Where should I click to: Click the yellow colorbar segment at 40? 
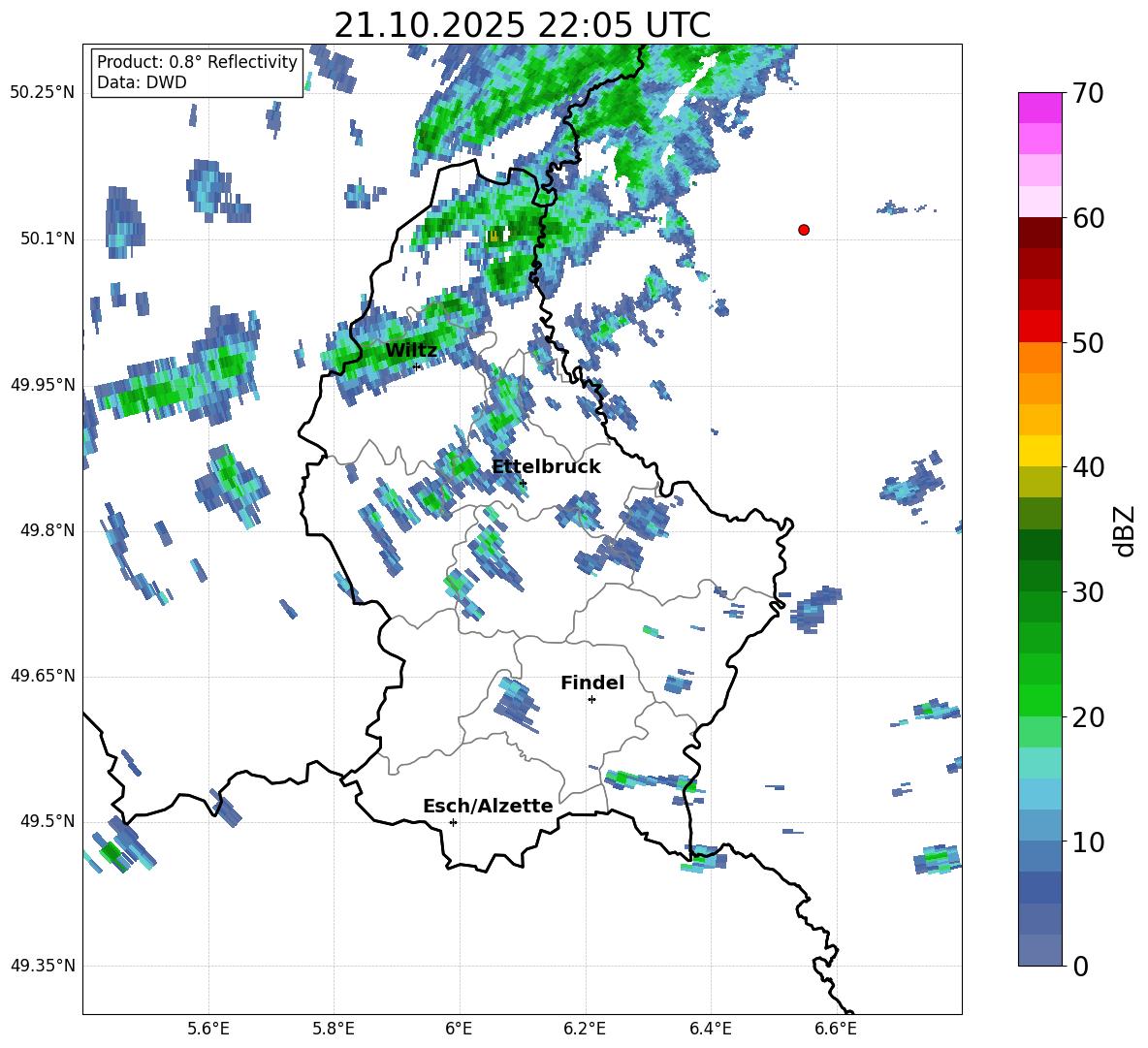coord(1040,451)
